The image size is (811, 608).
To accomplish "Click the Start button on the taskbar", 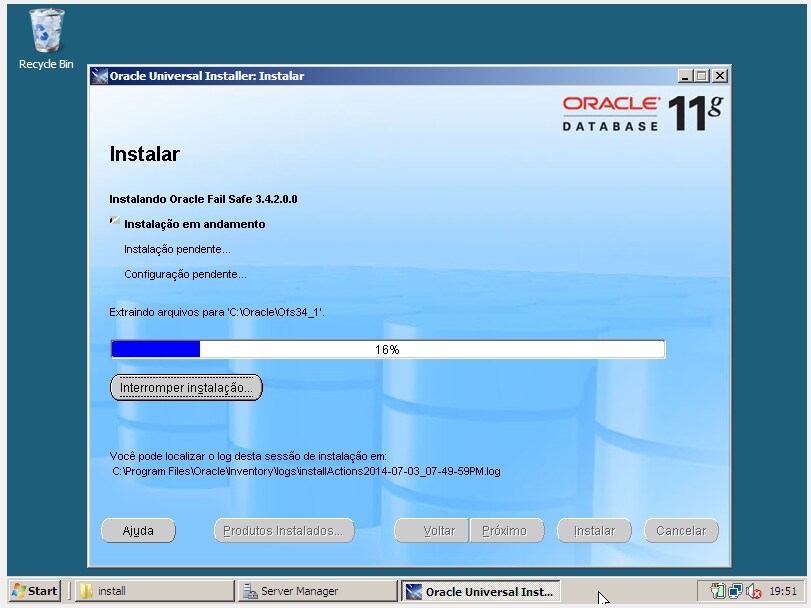I will tap(35, 590).
